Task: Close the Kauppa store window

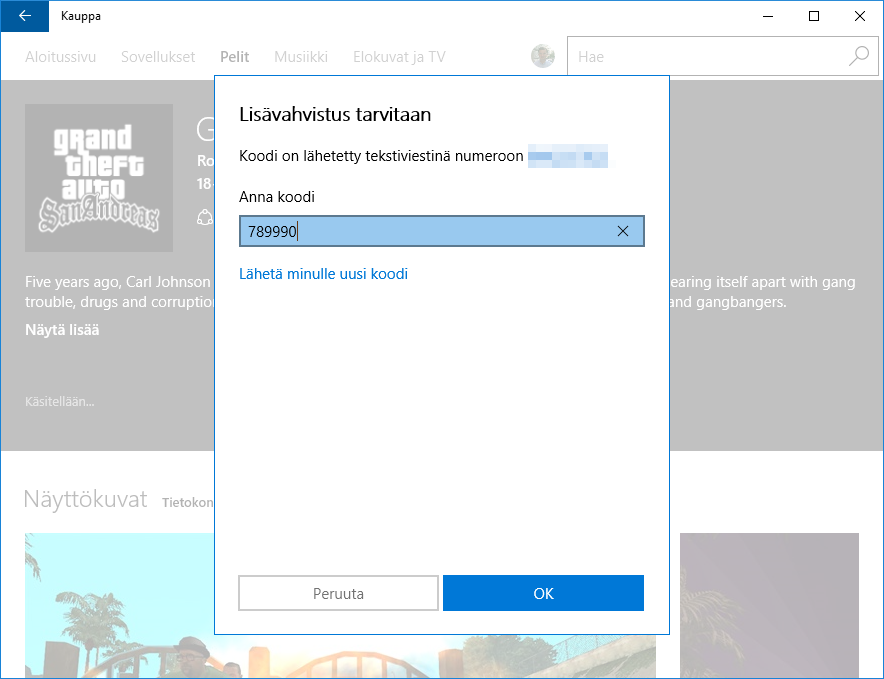Action: pyautogui.click(x=860, y=16)
